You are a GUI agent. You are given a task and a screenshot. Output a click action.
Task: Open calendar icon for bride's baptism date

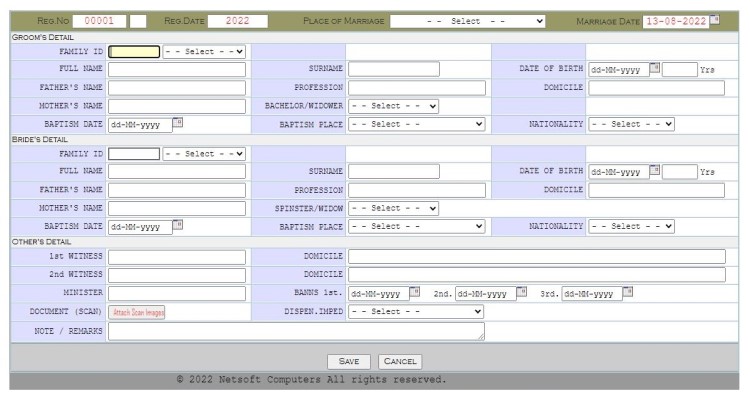pos(178,225)
